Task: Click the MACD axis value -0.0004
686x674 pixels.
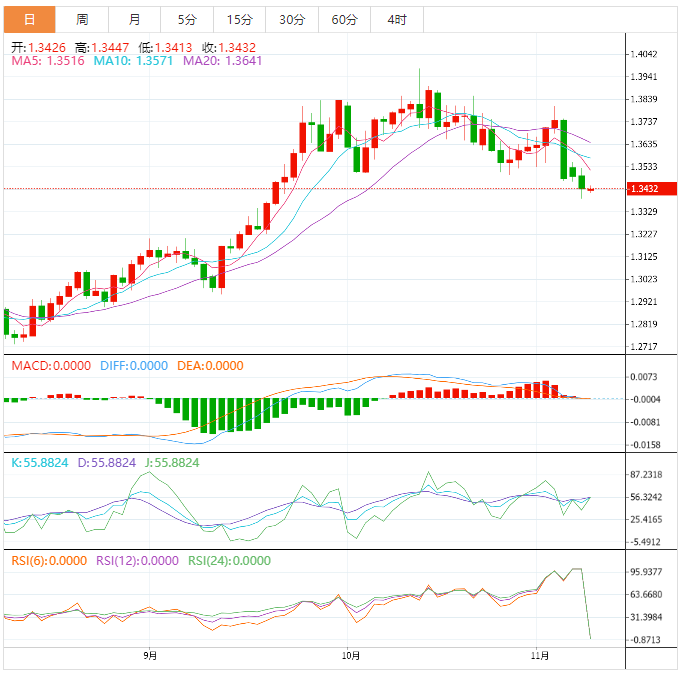Action: [644, 400]
